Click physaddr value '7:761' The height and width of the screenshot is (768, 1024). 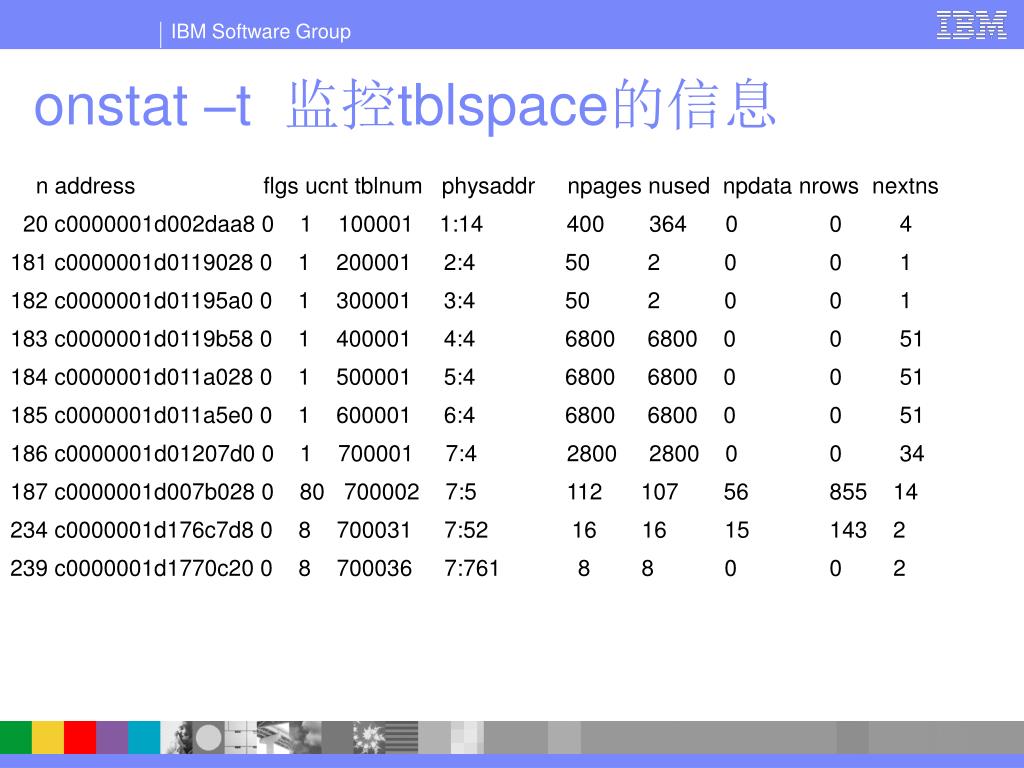click(472, 569)
